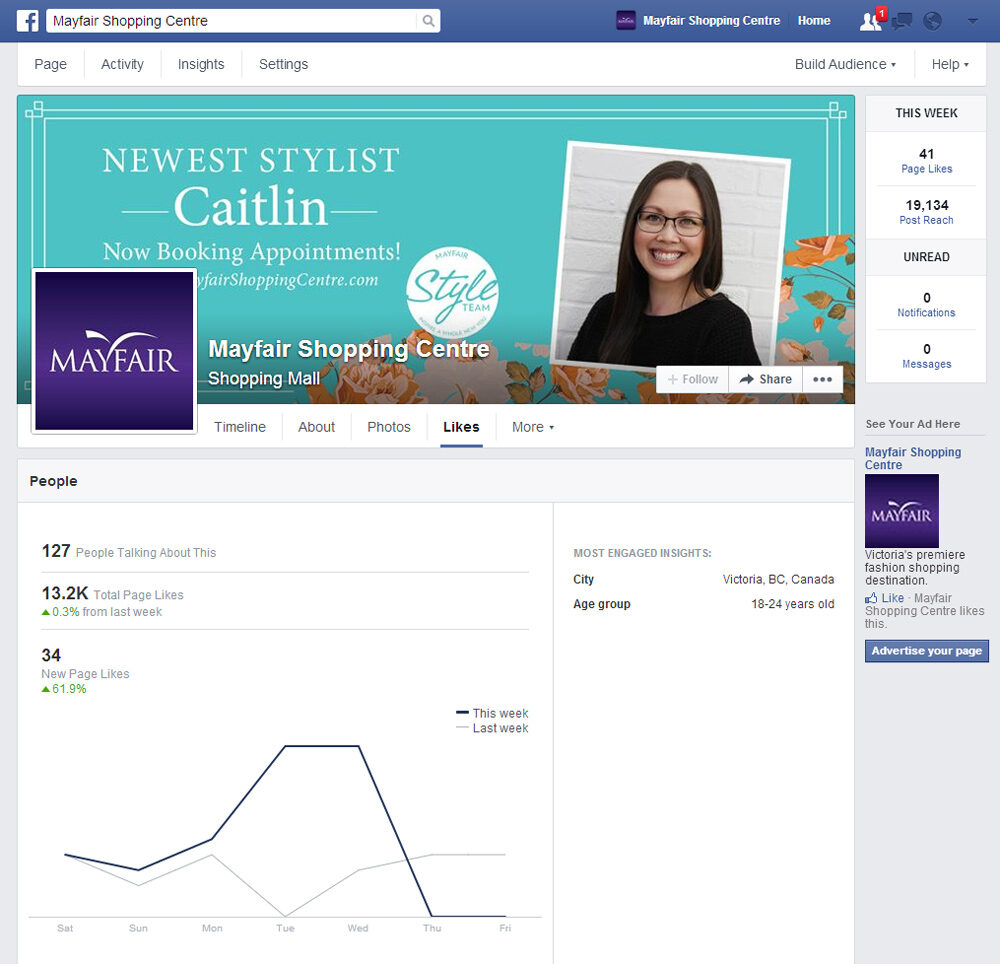Click the thumbs-up Like icon in the ad
The width and height of the screenshot is (1000, 964).
871,598
